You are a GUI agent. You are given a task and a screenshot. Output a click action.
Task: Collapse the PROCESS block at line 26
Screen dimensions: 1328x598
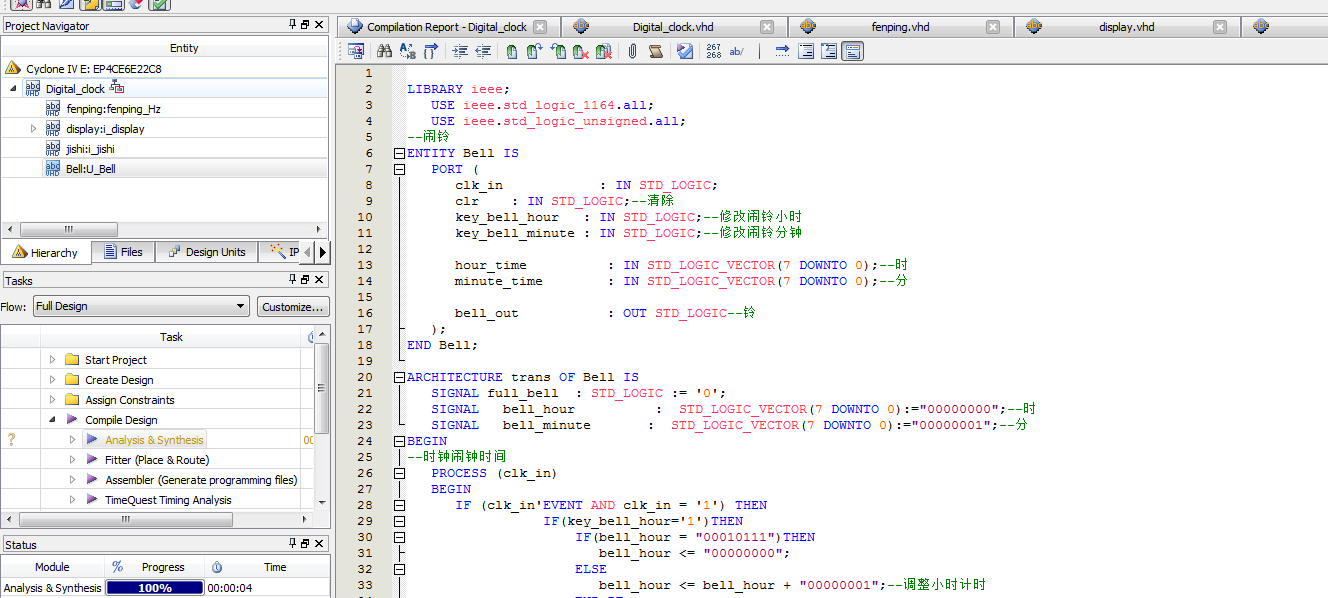click(x=399, y=473)
